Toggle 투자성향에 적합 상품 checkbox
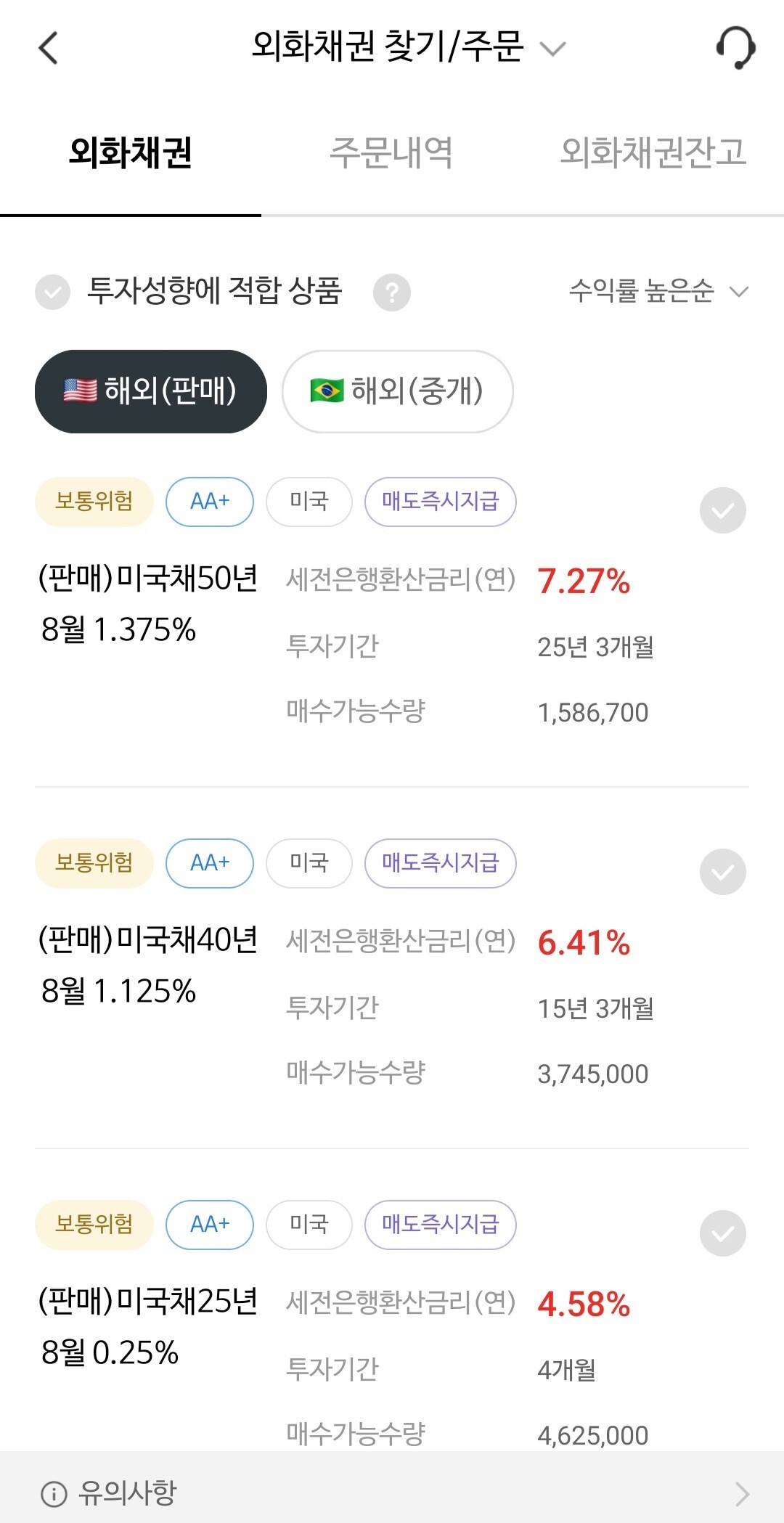784x1523 pixels. coord(53,293)
